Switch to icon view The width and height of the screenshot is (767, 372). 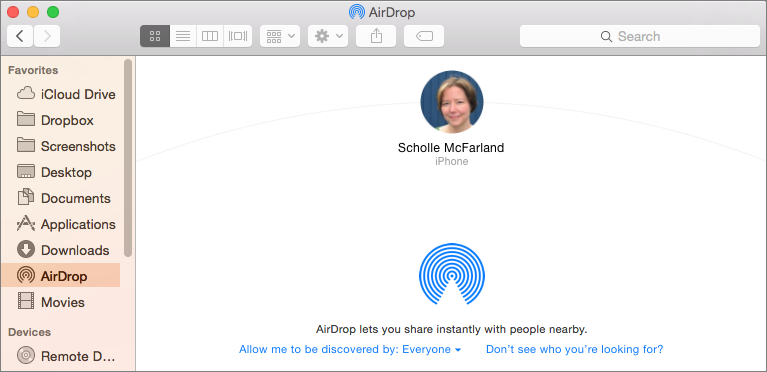155,36
